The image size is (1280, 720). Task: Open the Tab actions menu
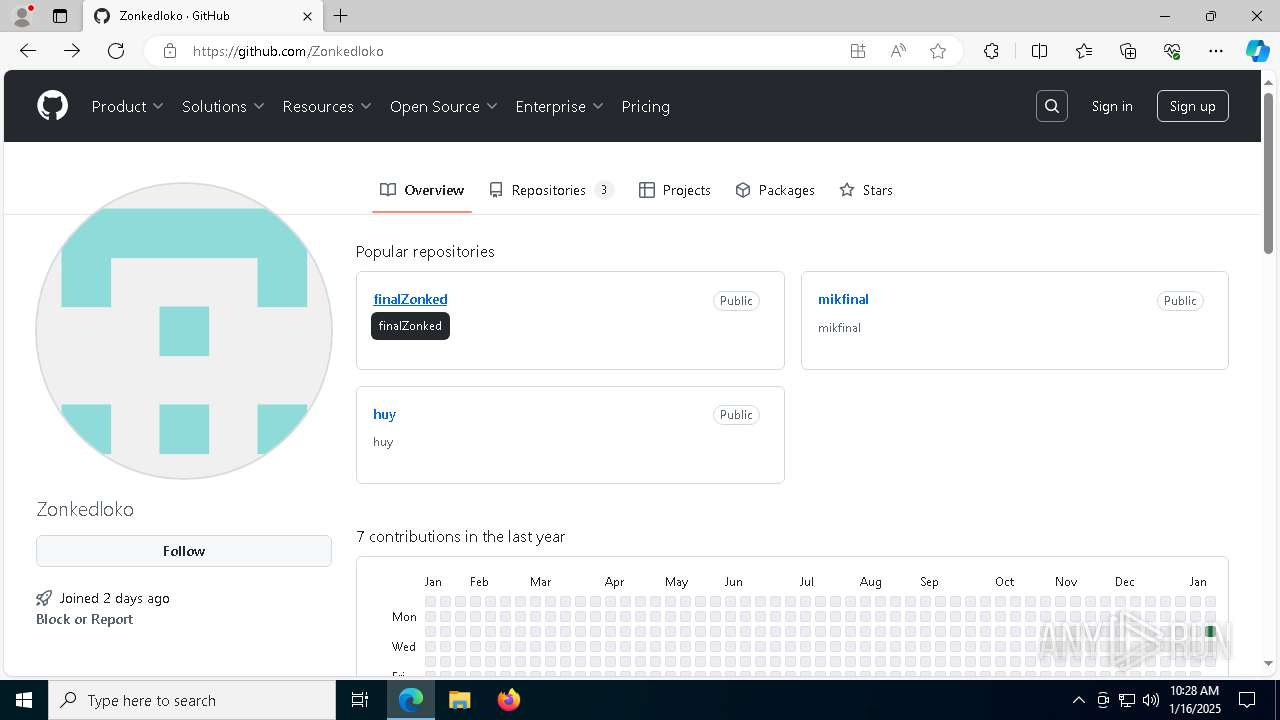pyautogui.click(x=60, y=16)
